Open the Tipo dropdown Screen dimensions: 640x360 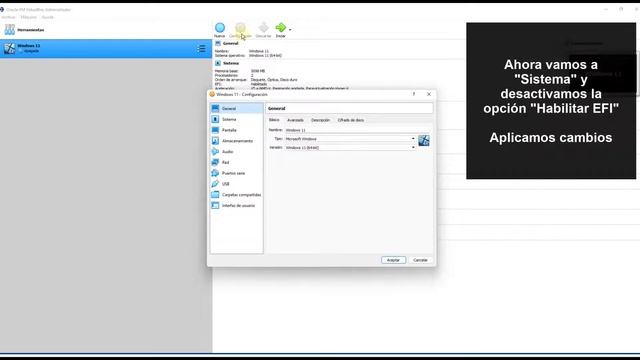tap(350, 139)
